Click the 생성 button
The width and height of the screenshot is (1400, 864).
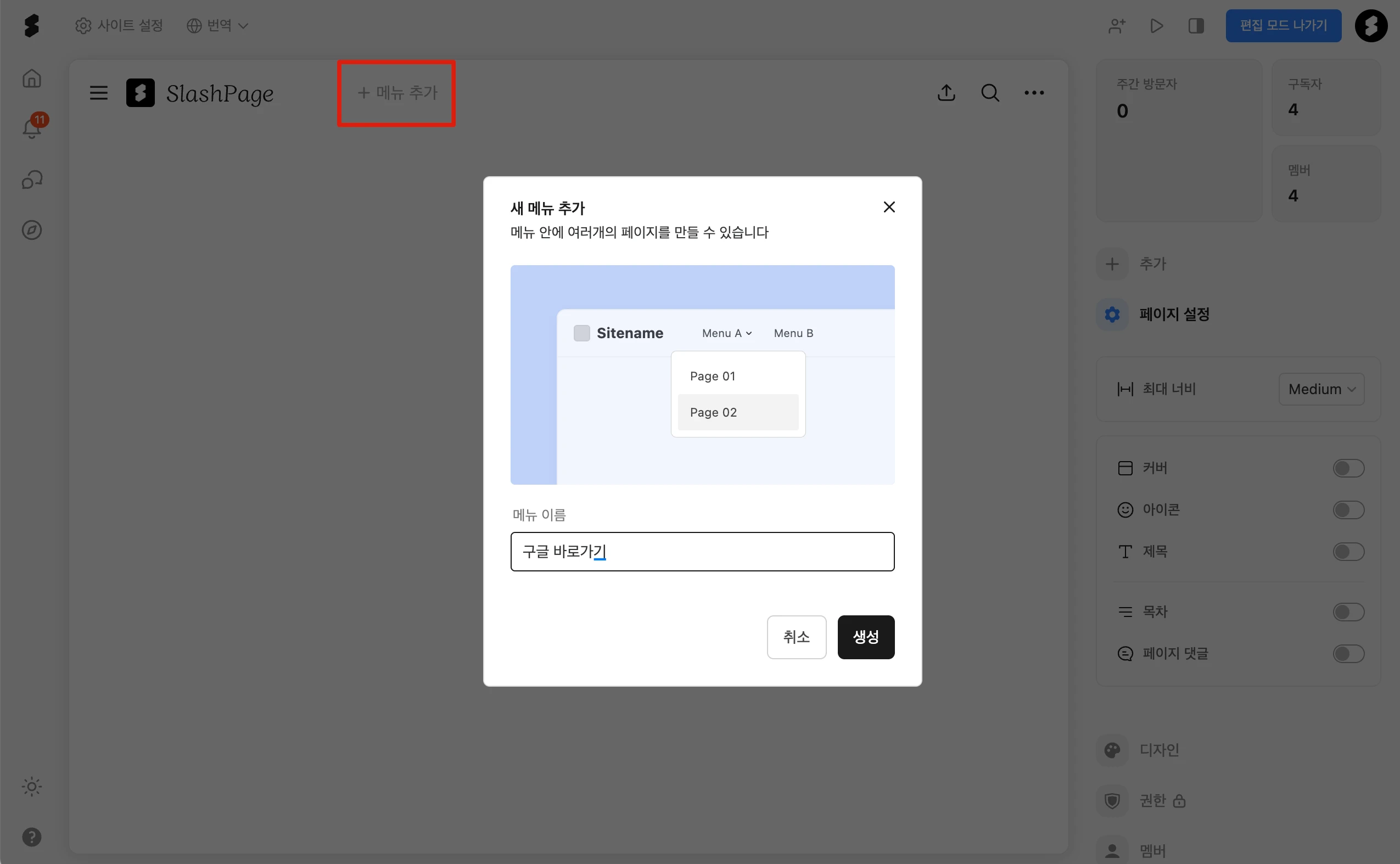tap(866, 637)
